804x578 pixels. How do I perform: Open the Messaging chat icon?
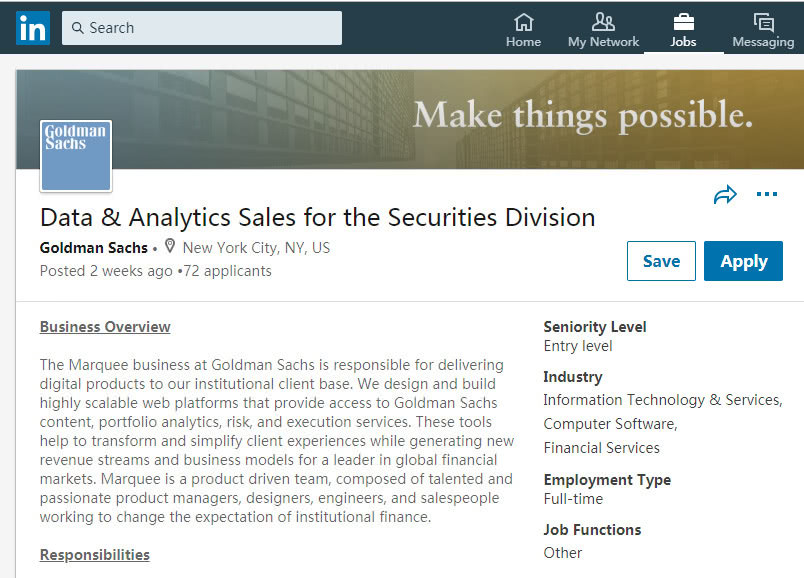tap(763, 22)
